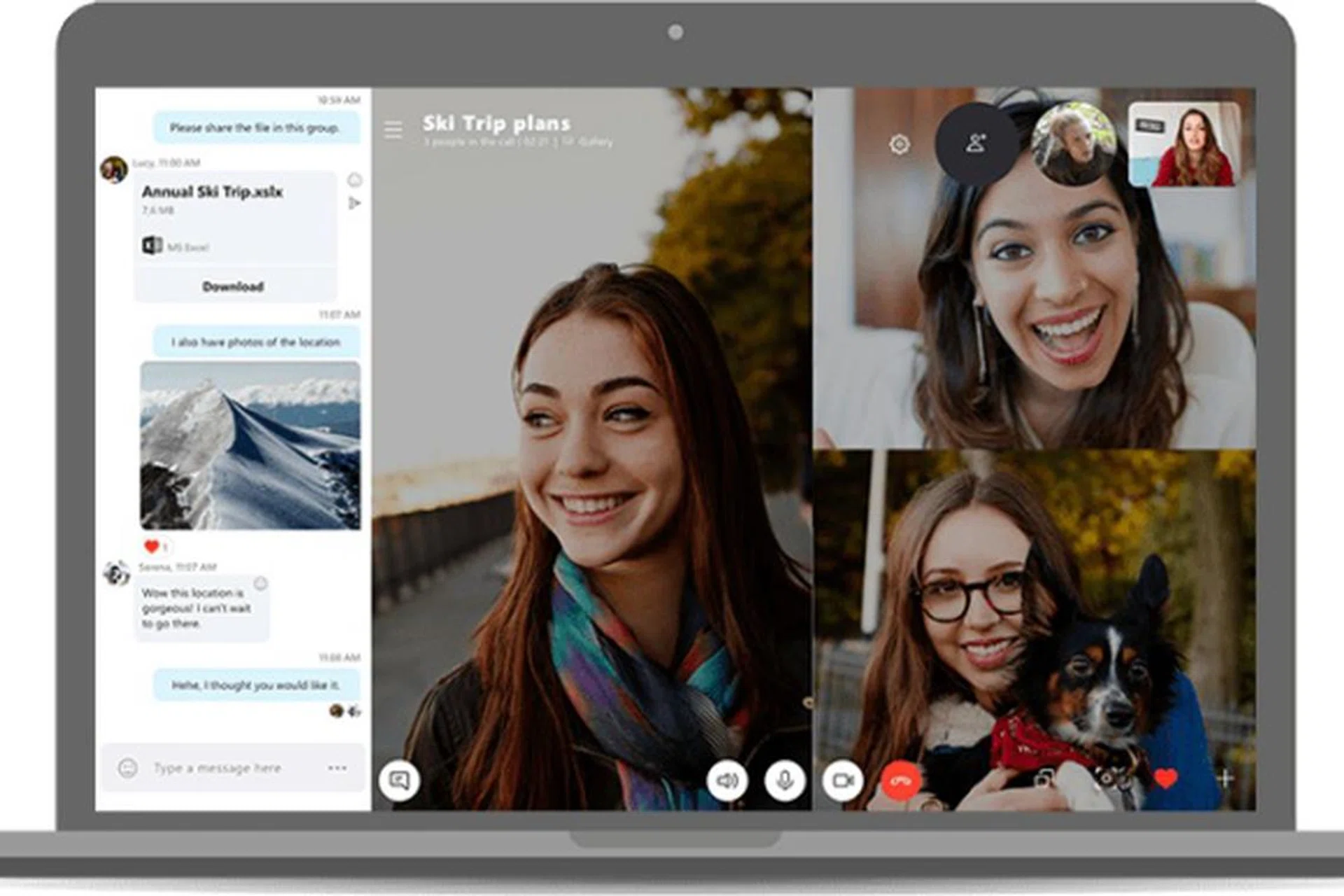Click the status icon beside the file message

354,179
